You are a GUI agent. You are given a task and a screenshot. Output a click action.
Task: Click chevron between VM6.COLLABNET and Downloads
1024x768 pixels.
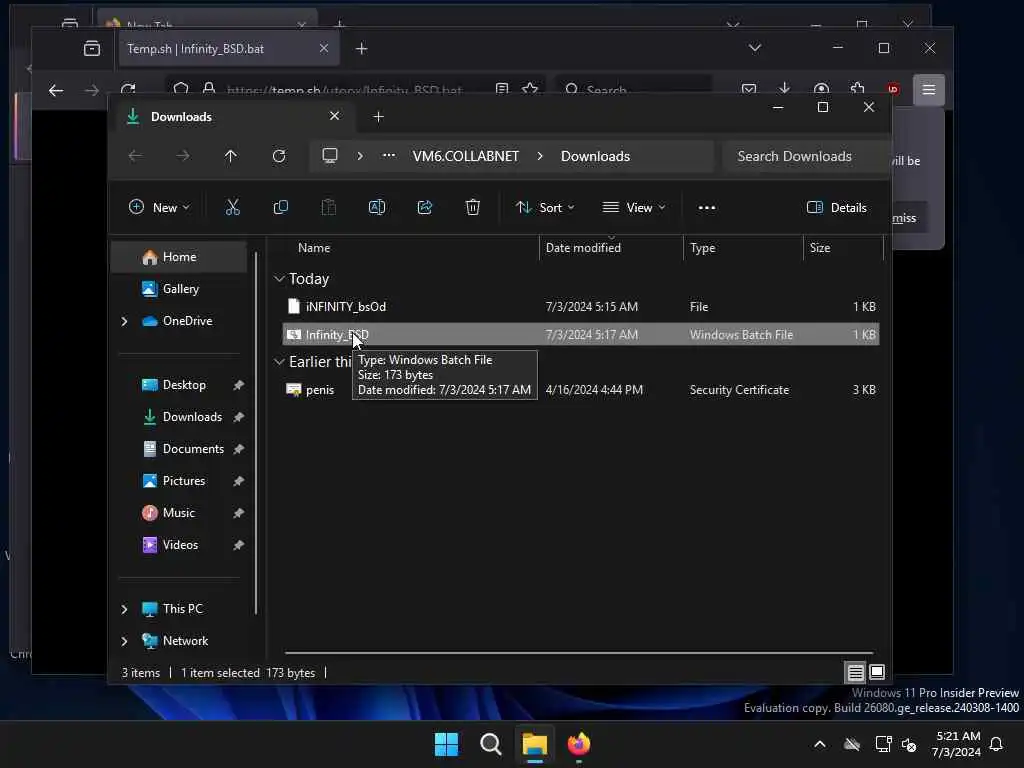[540, 156]
